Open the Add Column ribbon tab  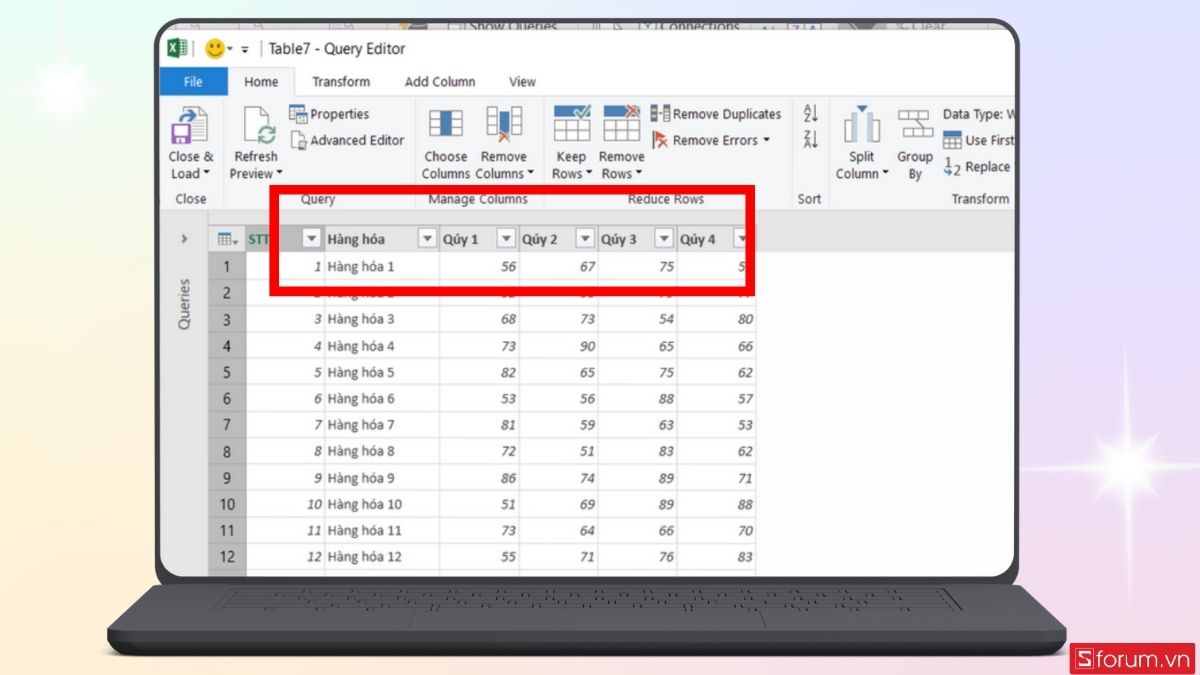[x=440, y=81]
